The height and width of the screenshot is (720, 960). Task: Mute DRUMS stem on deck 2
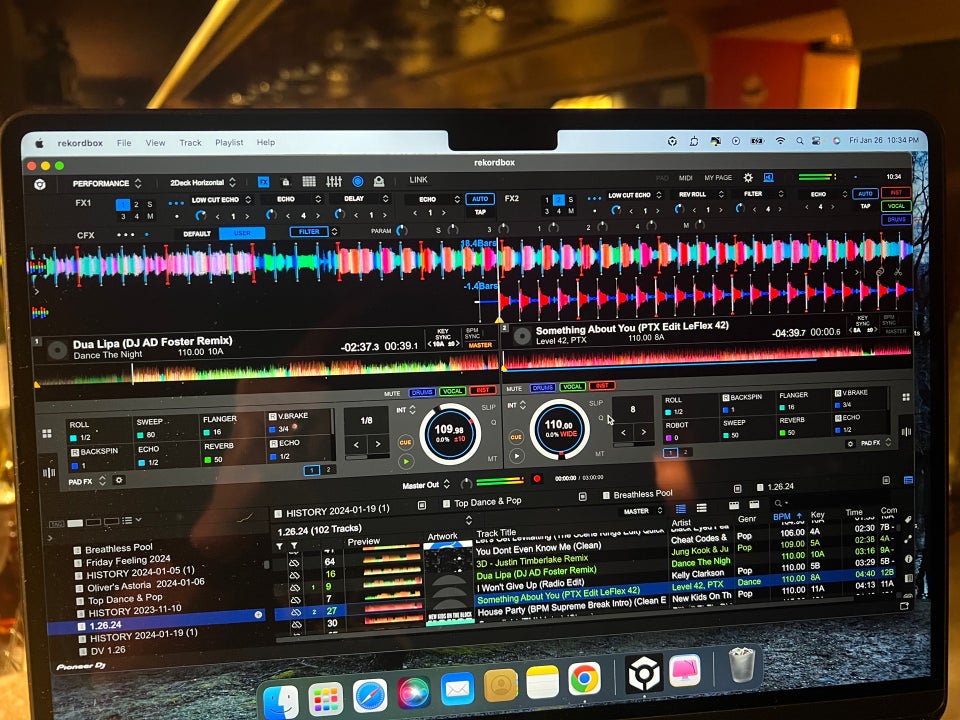pyautogui.click(x=542, y=388)
